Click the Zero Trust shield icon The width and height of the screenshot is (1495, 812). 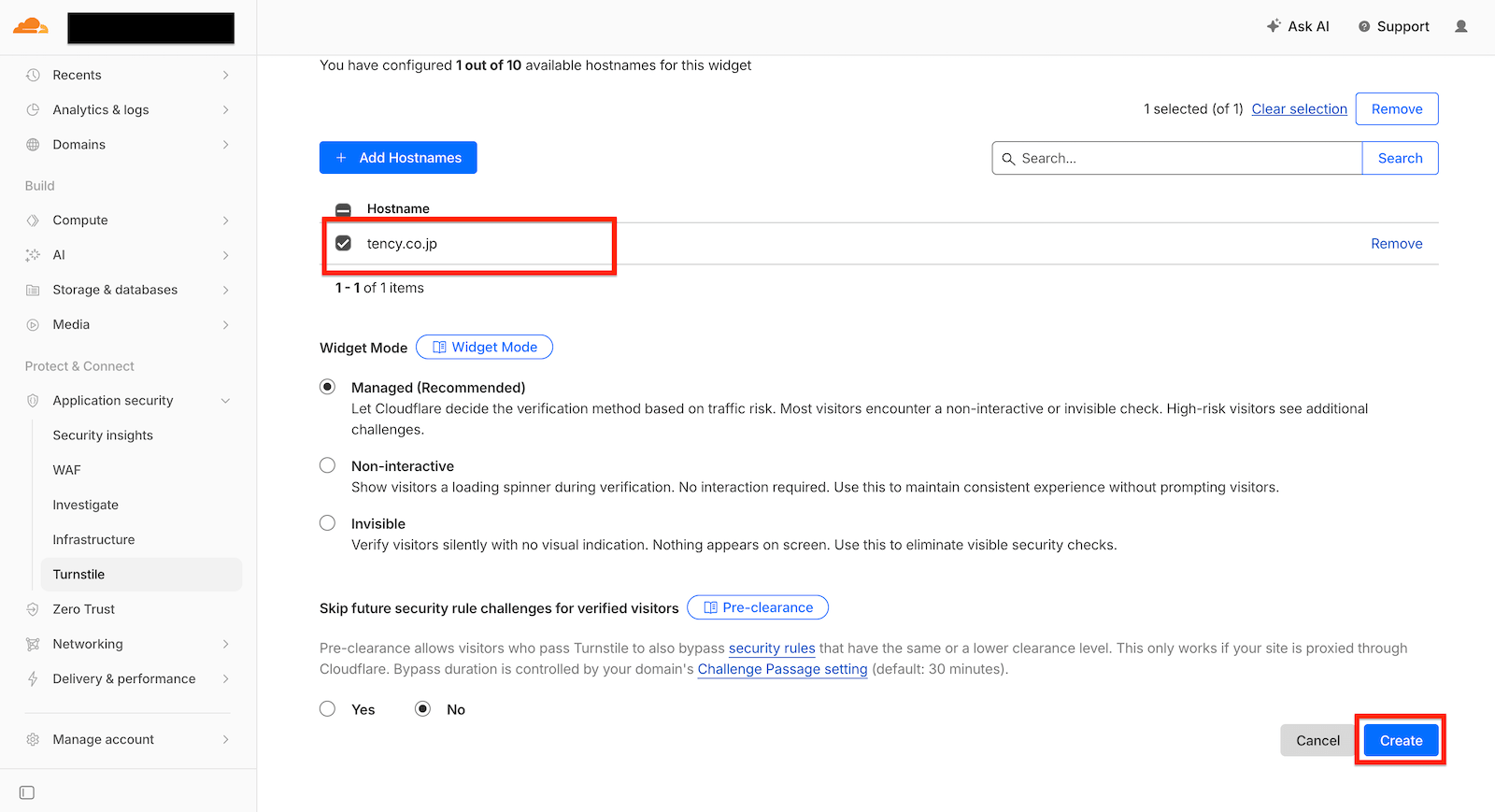click(33, 609)
